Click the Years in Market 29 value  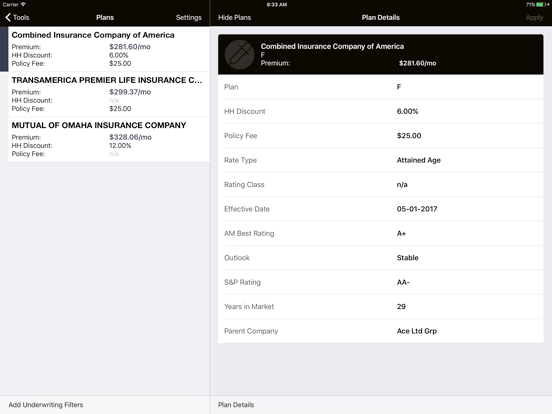coord(401,307)
